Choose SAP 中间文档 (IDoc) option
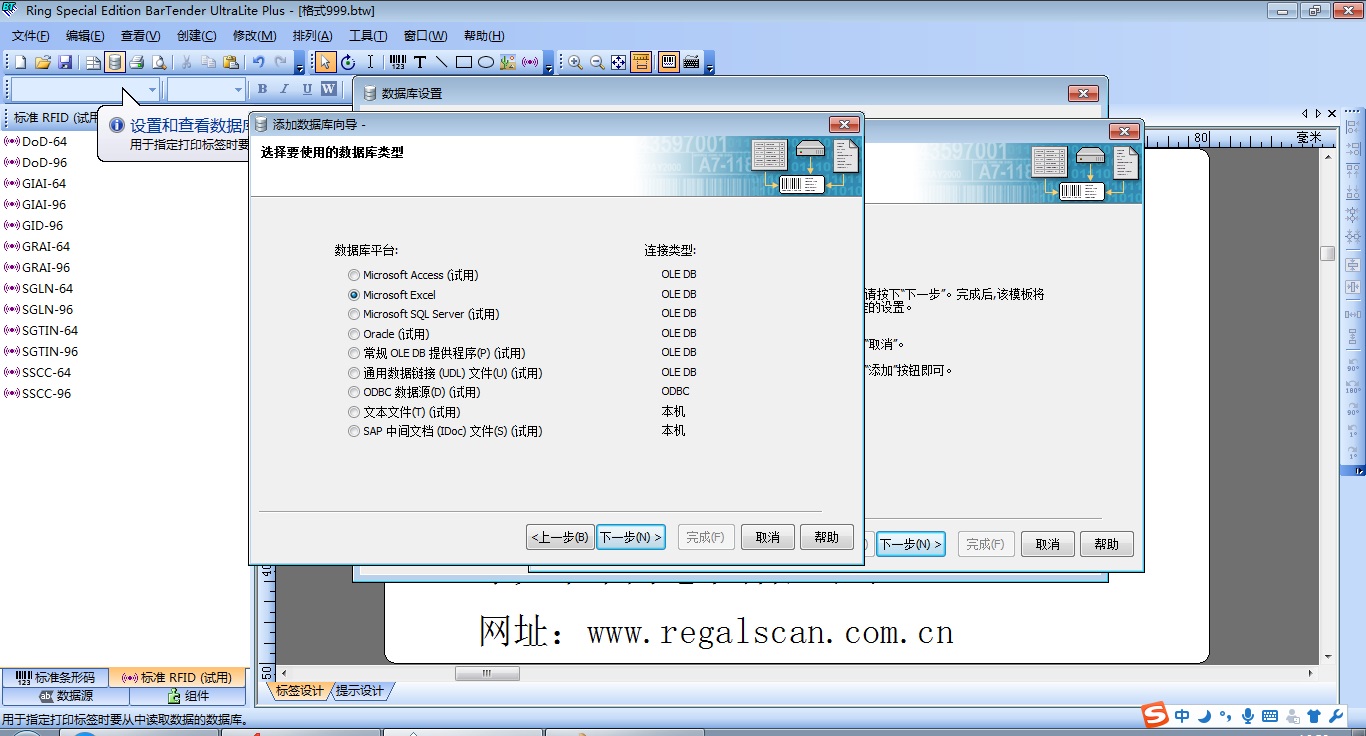 tap(445, 431)
